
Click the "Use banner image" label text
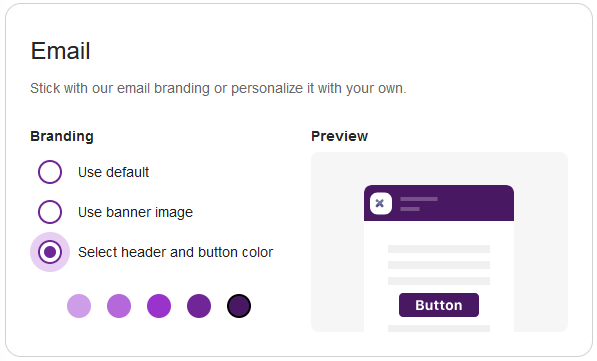tap(135, 212)
